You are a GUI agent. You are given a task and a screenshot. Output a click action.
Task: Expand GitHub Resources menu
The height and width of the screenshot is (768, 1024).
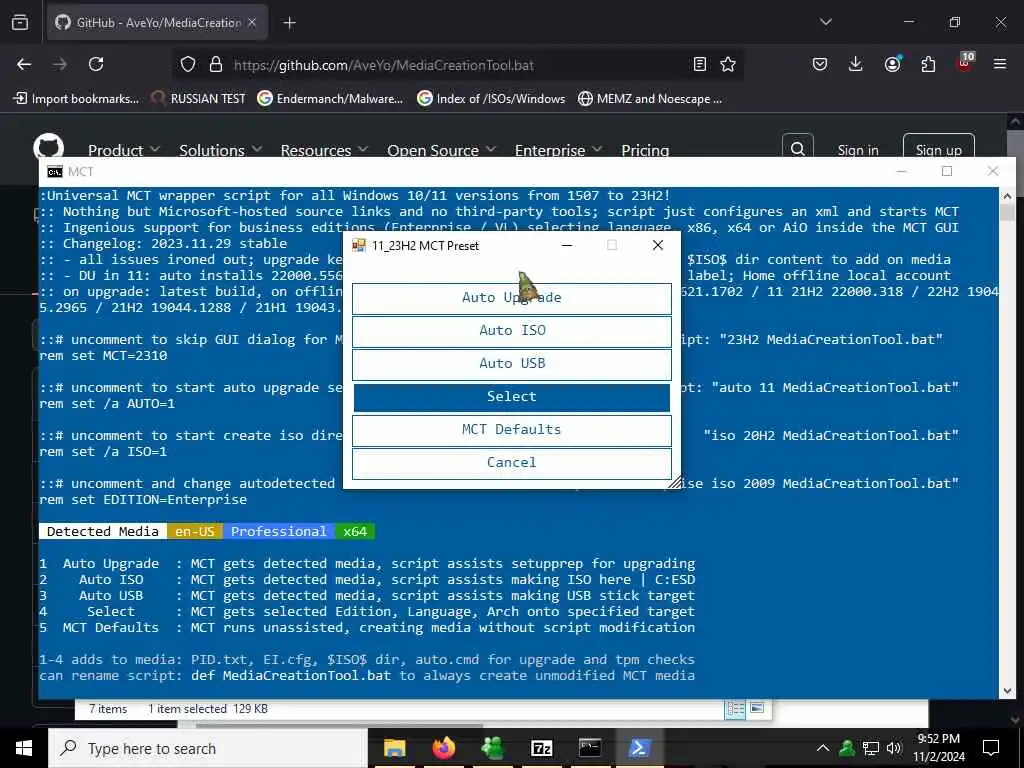[324, 150]
